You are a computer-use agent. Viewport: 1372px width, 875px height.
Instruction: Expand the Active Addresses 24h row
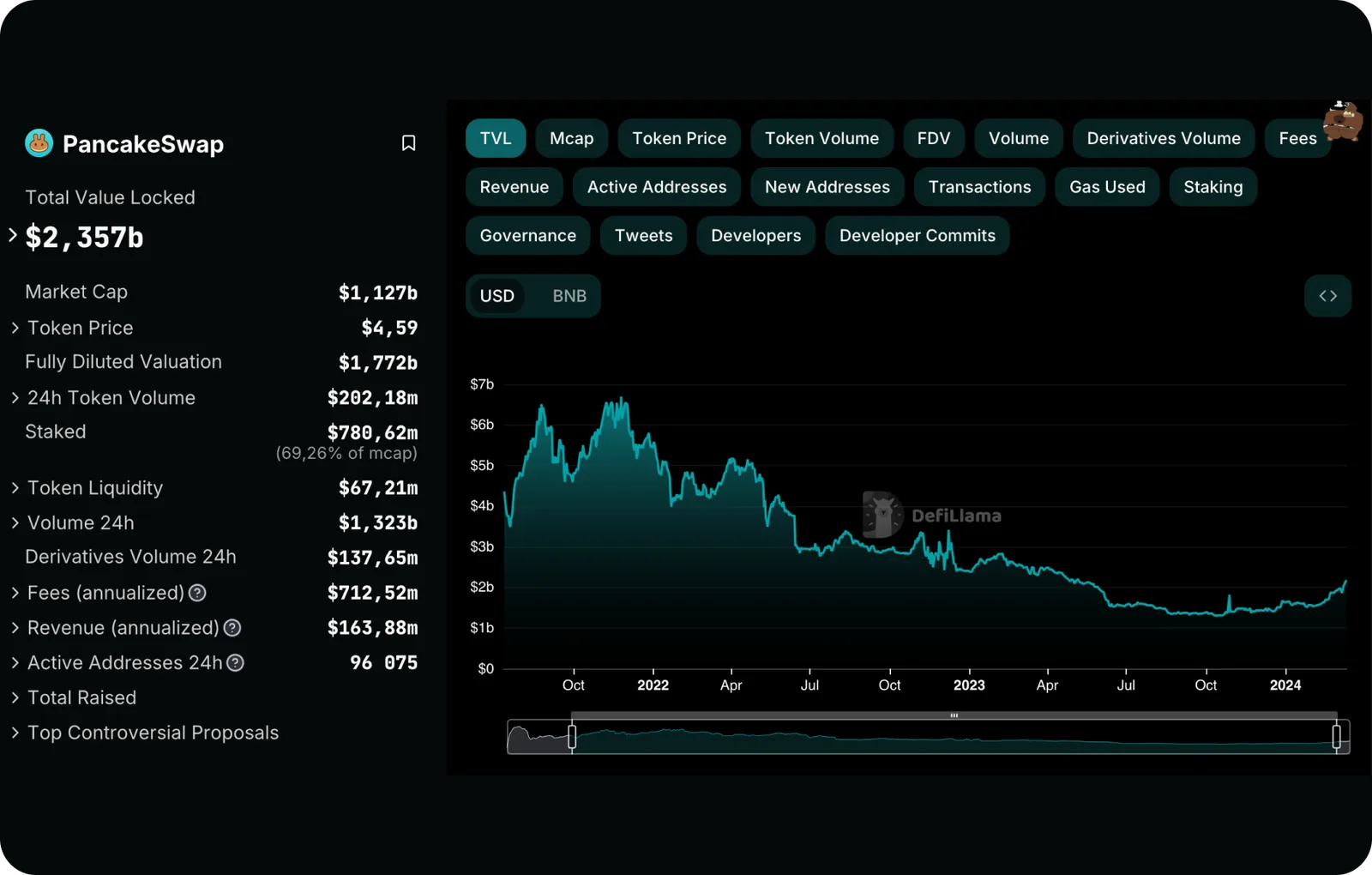tap(15, 663)
